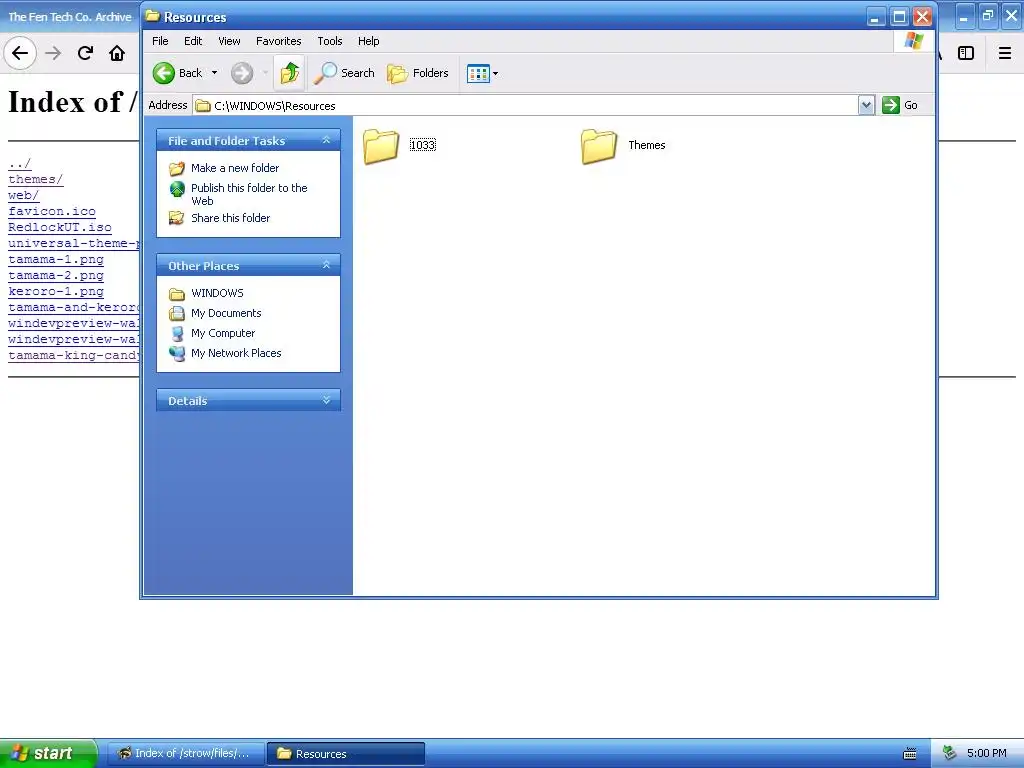Screen dimensions: 1024x768
Task: Open tamama-2.png link
Action: [56, 275]
